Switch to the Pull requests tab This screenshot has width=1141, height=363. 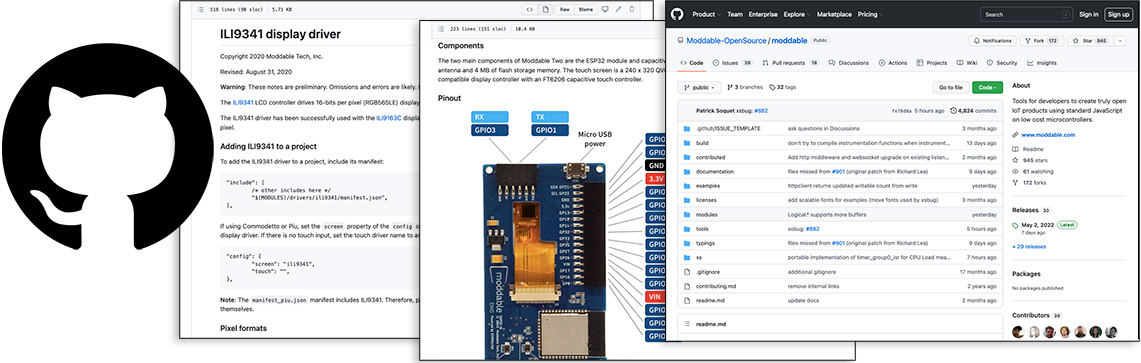(790, 63)
